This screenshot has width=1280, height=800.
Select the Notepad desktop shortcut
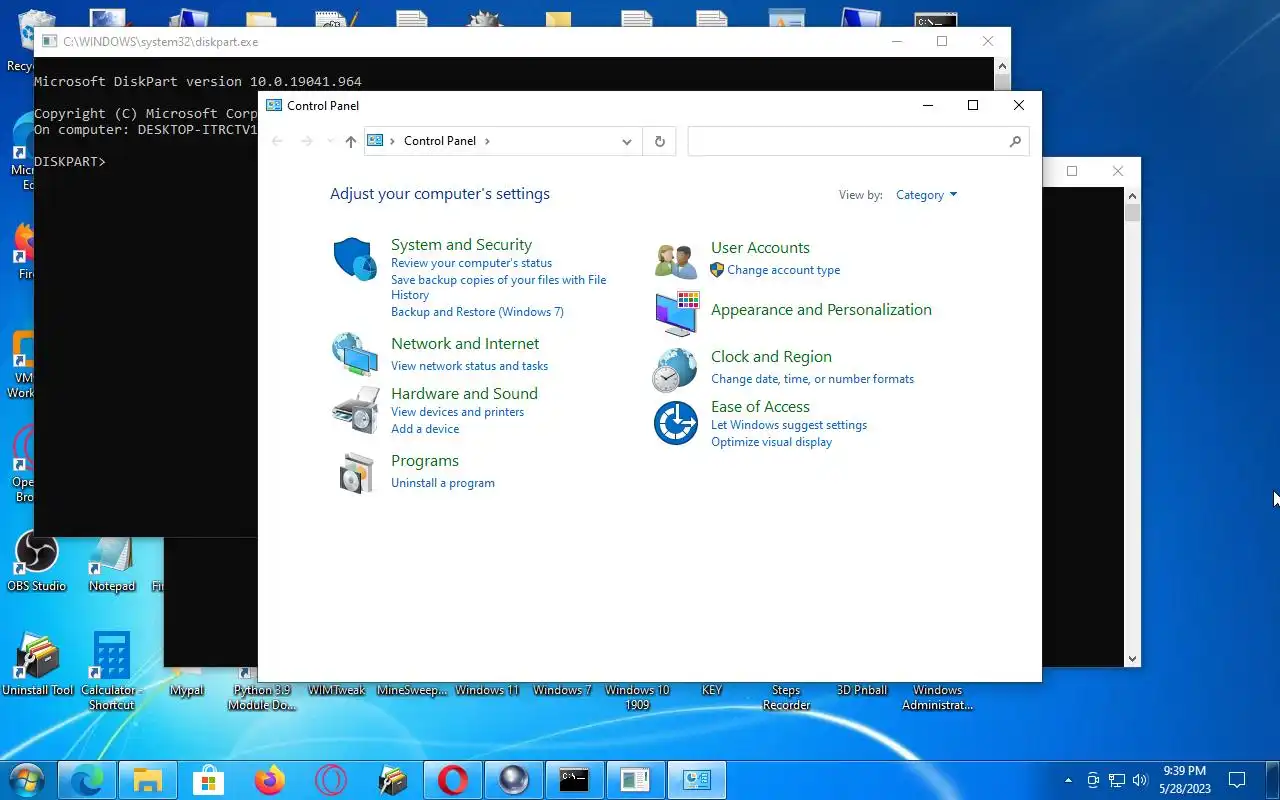coord(112,562)
